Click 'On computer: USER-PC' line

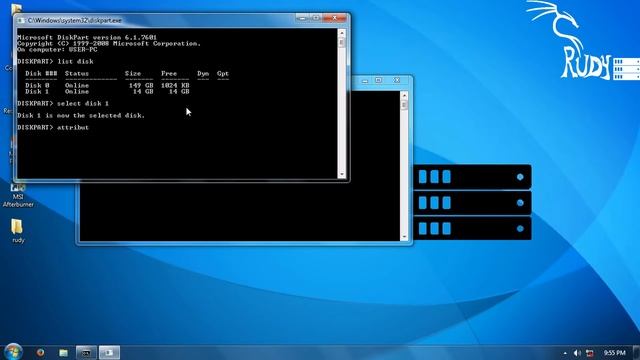tap(57, 49)
